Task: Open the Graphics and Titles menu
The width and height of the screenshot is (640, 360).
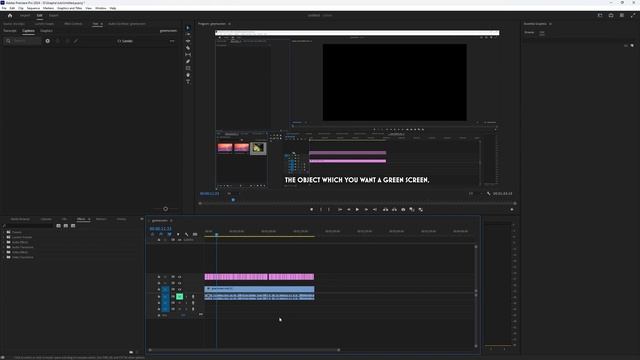Action: 69,8
